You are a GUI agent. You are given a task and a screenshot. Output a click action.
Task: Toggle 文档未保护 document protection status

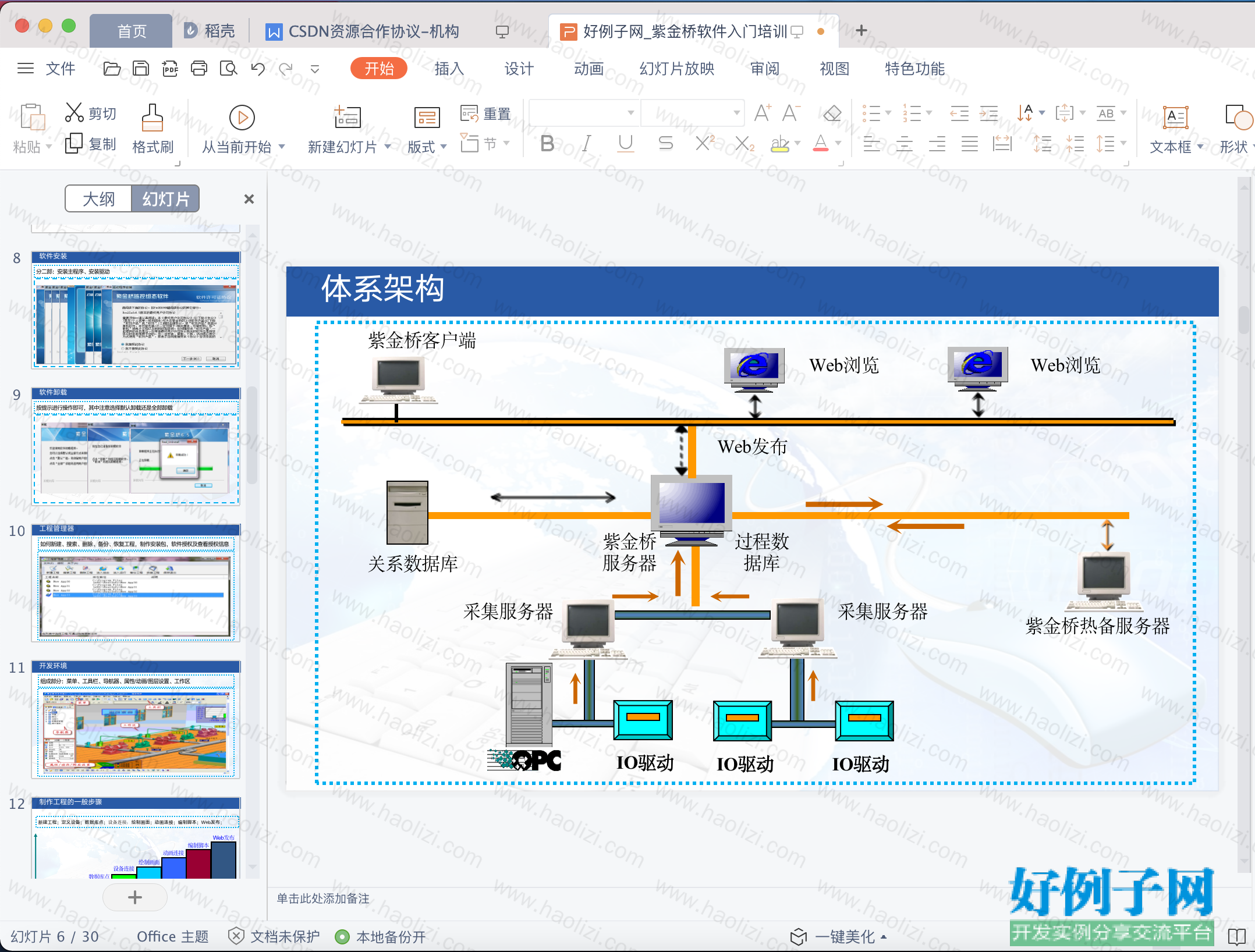pyautogui.click(x=274, y=936)
